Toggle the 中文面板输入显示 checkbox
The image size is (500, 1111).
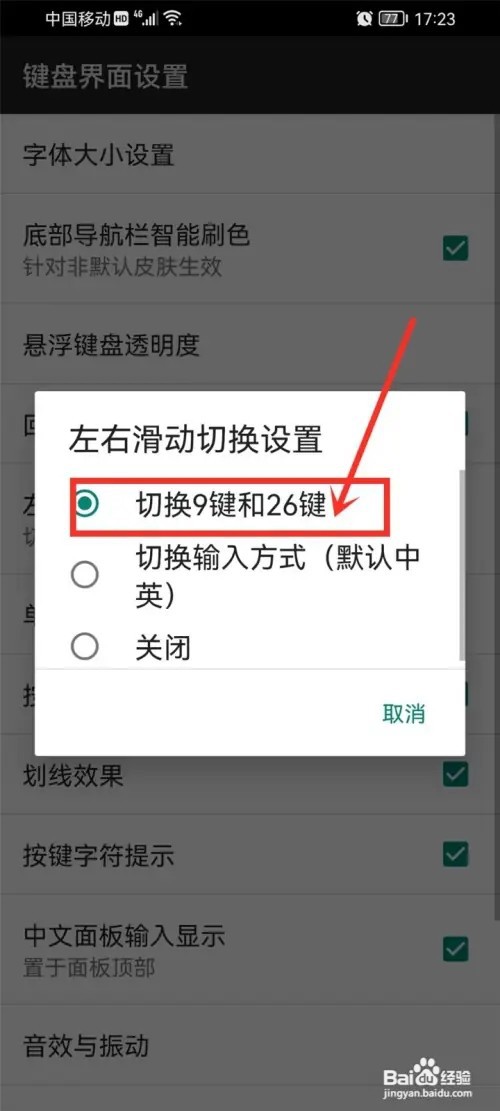[455, 948]
